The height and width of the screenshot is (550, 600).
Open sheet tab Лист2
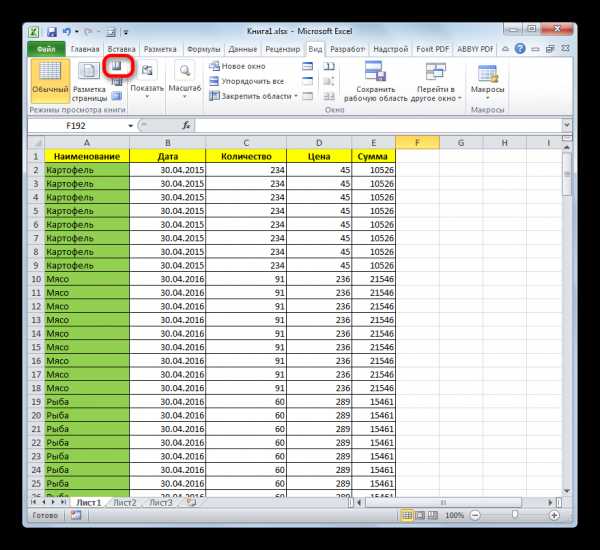[x=125, y=503]
